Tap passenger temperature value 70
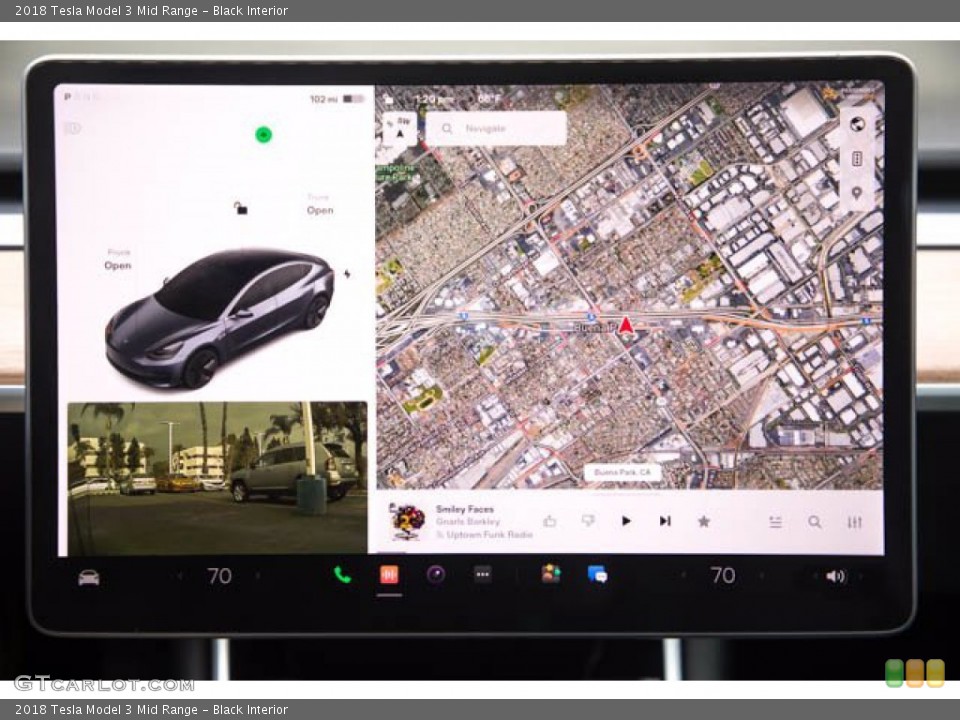Viewport: 960px width, 720px height. tap(722, 576)
